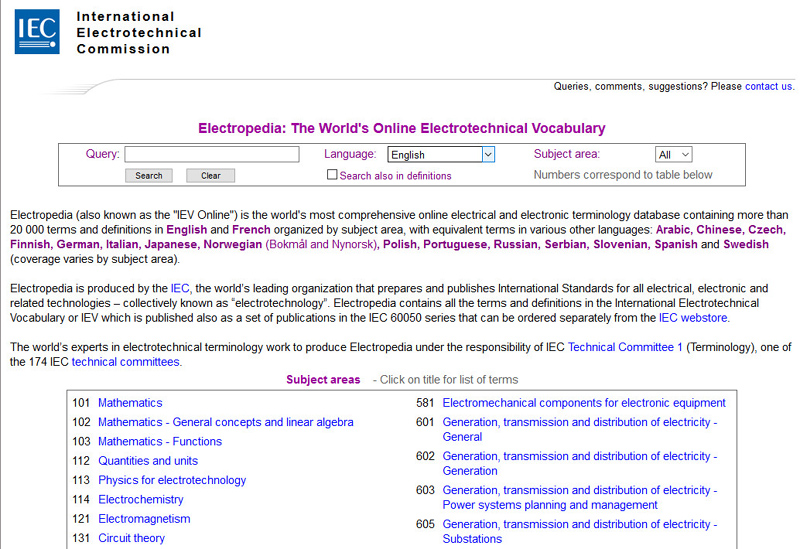Open Electromagnetism subject area

(144, 519)
